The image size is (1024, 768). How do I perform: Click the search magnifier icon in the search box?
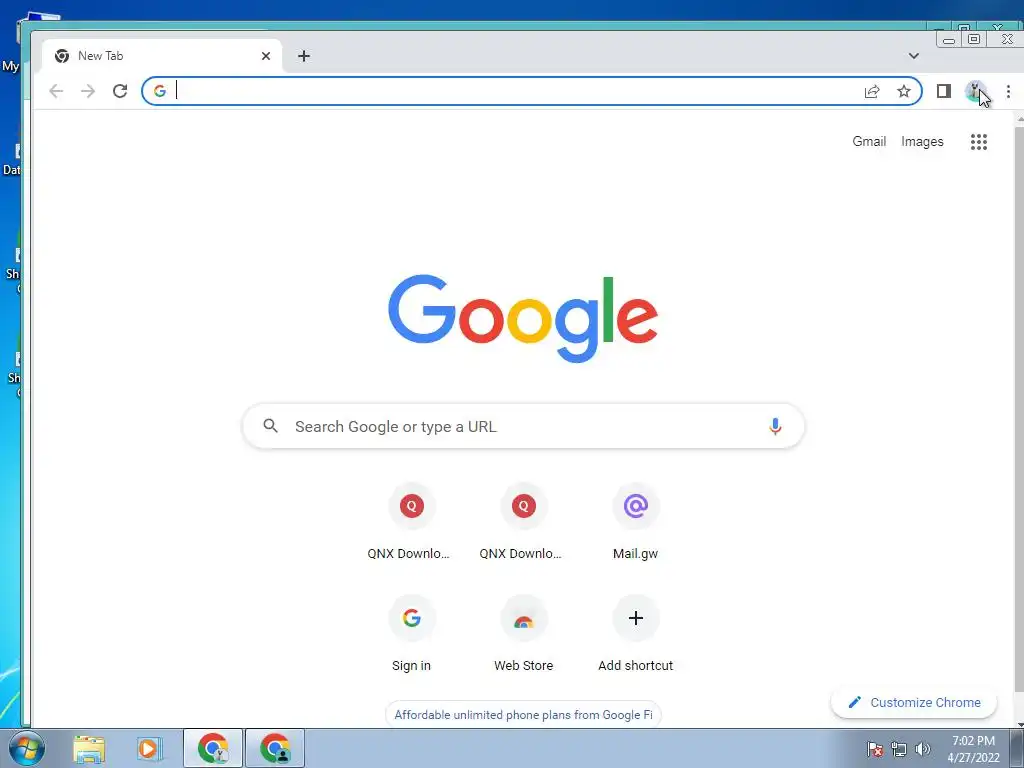(270, 426)
